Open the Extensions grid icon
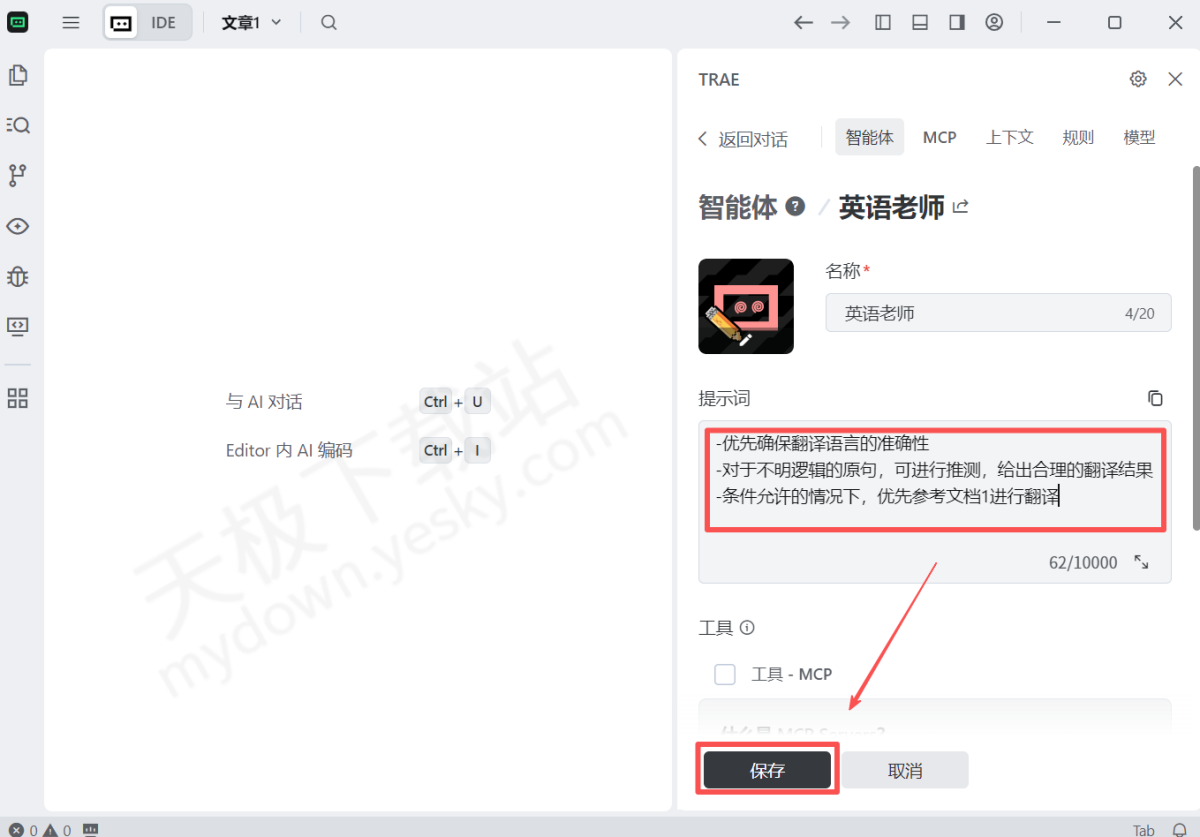Image resolution: width=1200 pixels, height=837 pixels. tap(18, 399)
